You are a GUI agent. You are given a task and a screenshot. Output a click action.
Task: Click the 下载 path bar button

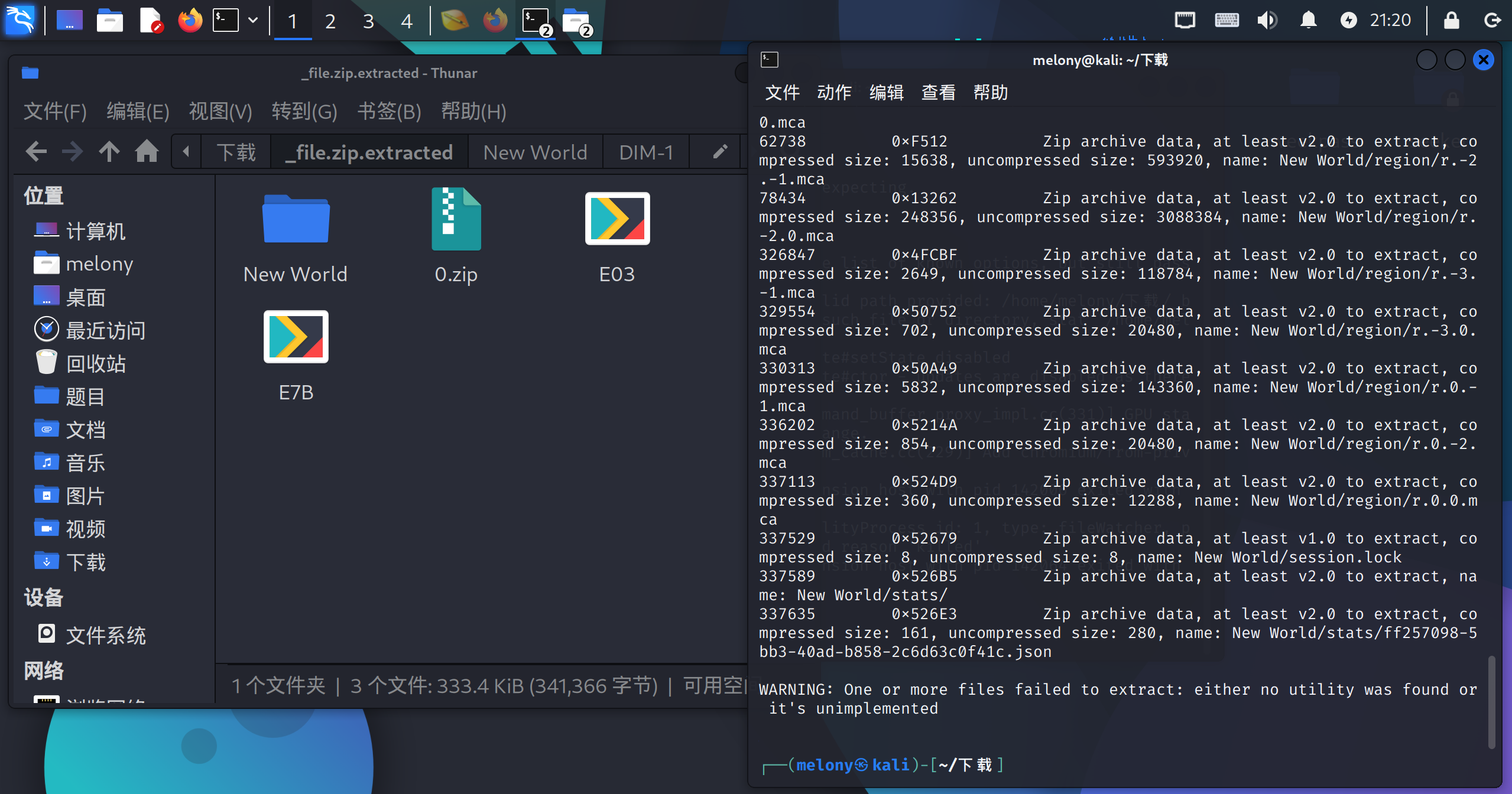pos(236,152)
